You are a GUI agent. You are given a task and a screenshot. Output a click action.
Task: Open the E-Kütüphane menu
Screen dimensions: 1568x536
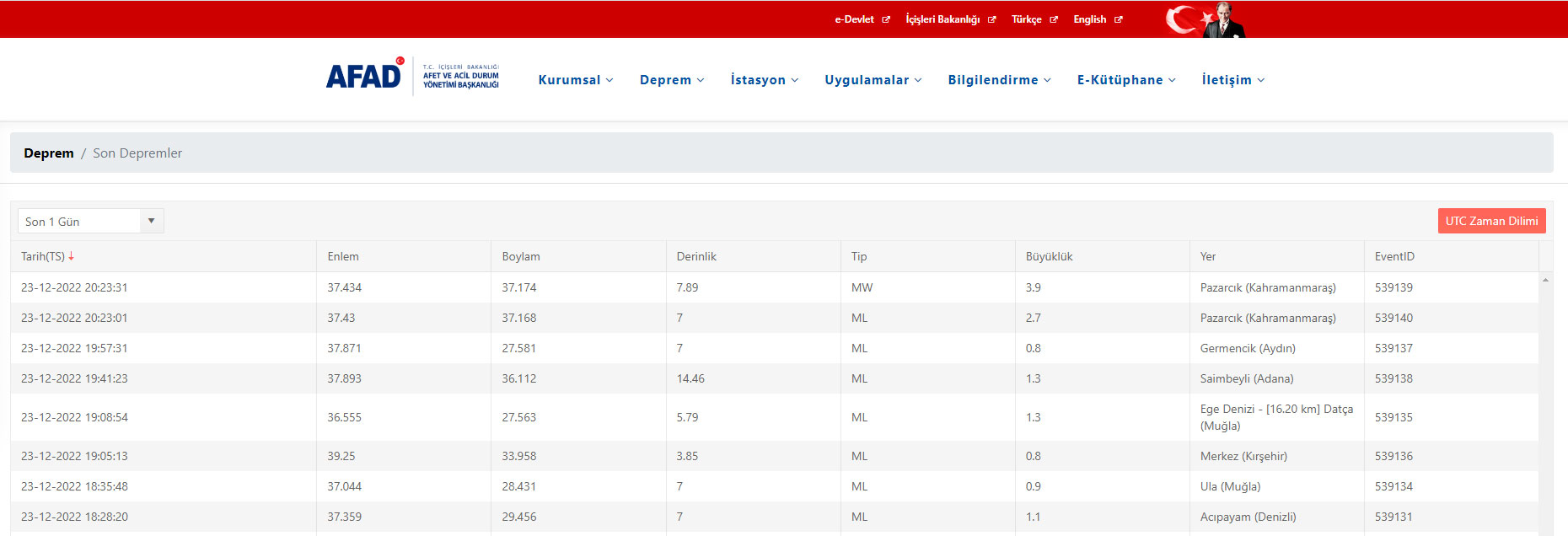pos(1125,80)
